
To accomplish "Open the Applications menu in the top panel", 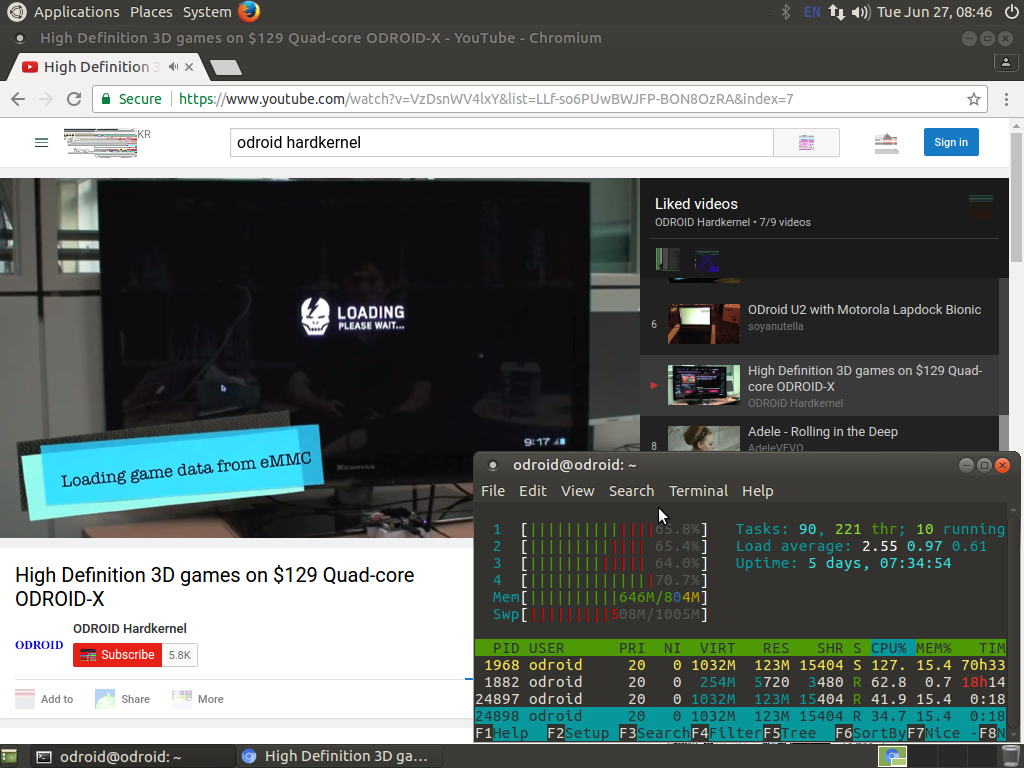I will click(76, 12).
